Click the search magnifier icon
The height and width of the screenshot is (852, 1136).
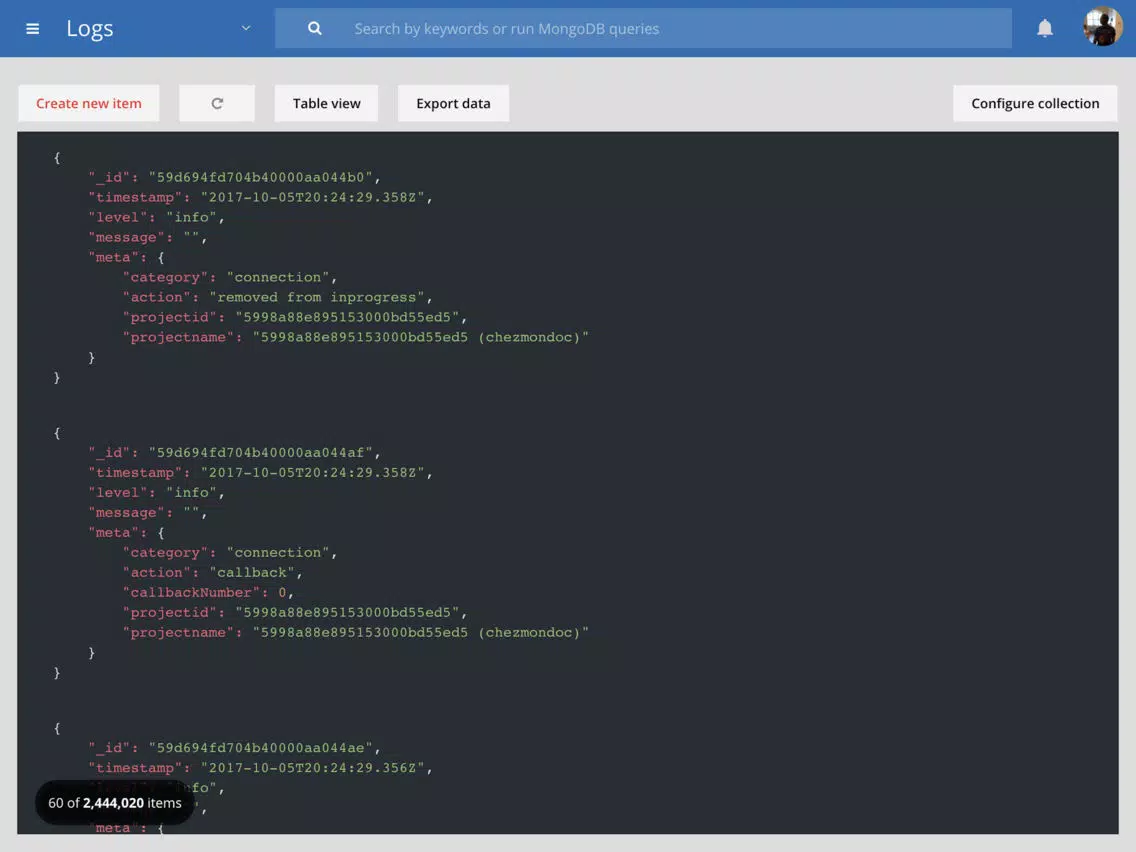click(314, 28)
